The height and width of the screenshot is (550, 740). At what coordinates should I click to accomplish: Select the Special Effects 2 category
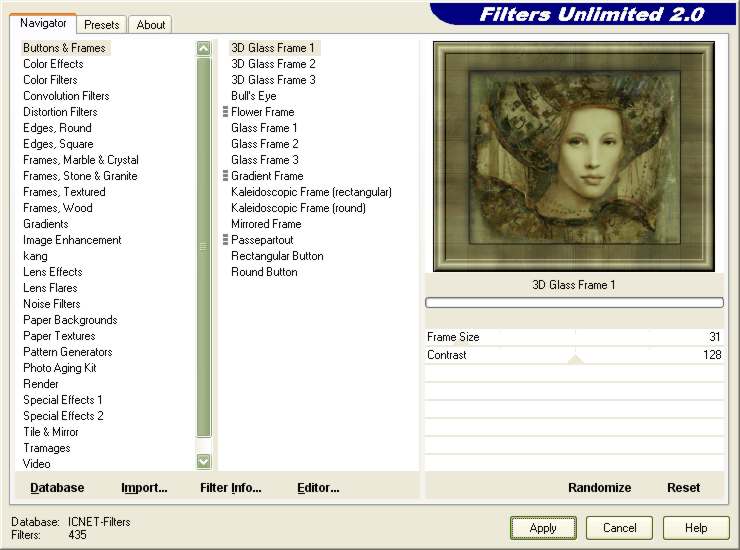[63, 416]
